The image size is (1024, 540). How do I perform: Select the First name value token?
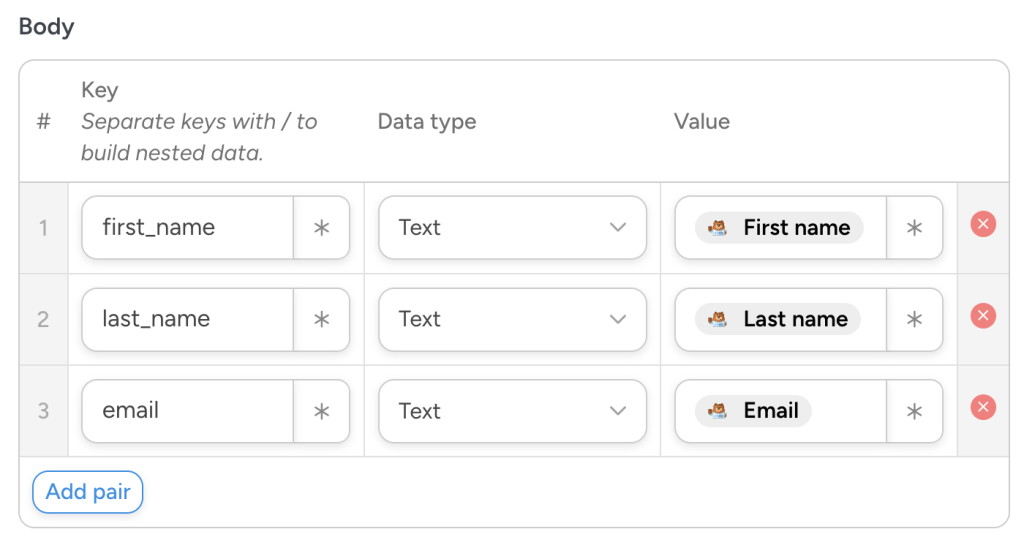(x=779, y=228)
